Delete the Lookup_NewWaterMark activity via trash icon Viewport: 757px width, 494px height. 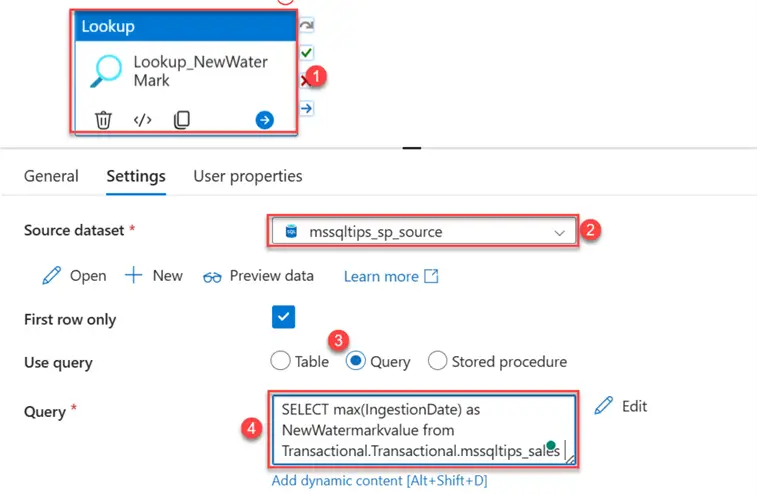103,120
